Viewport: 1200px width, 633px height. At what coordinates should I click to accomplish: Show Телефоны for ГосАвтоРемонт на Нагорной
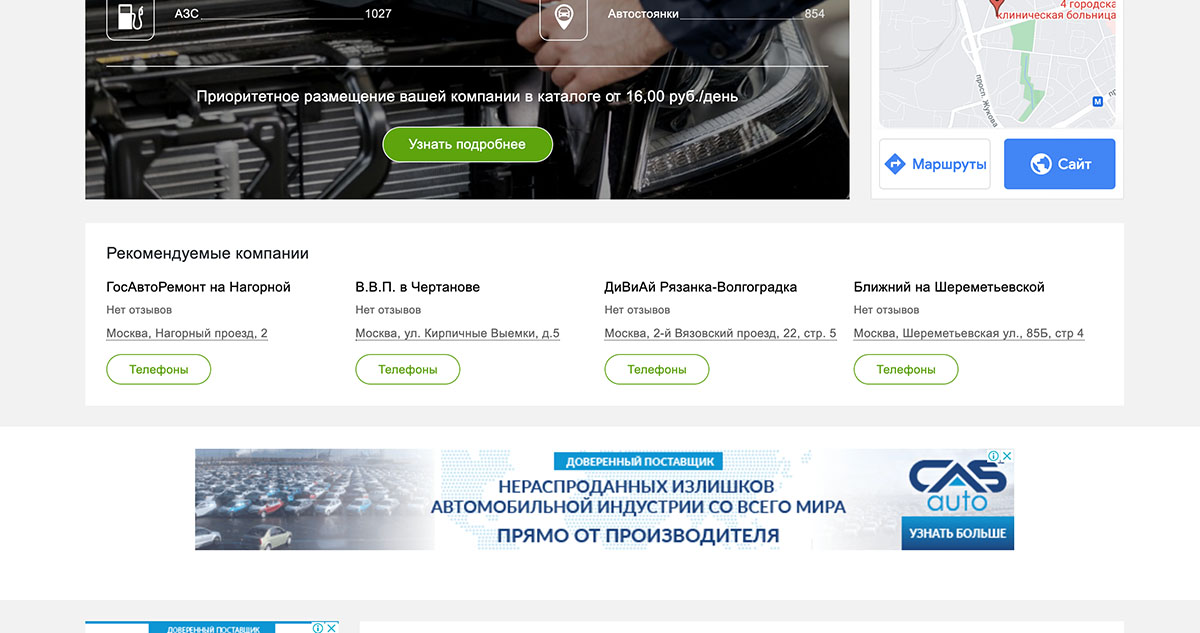159,369
